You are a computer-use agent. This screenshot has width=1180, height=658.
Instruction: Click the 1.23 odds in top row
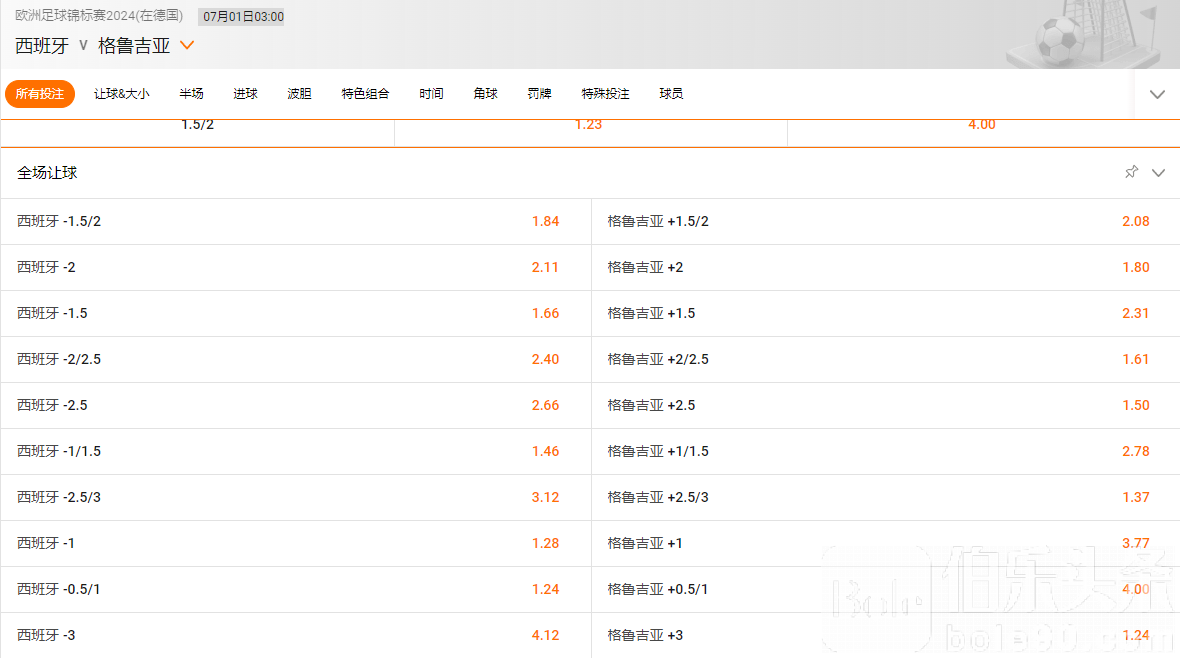click(589, 125)
